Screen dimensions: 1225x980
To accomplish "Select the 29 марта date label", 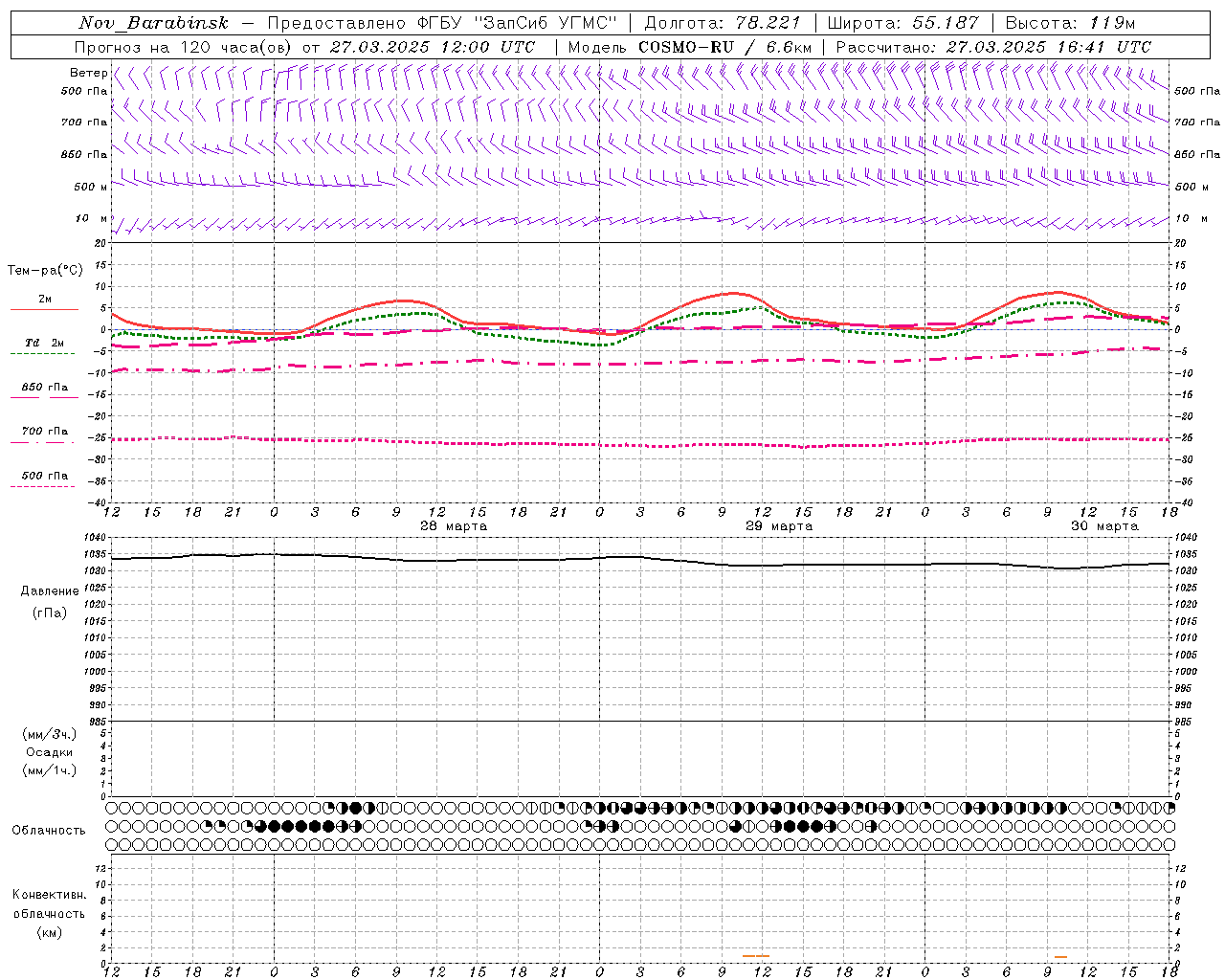I will coord(779,526).
